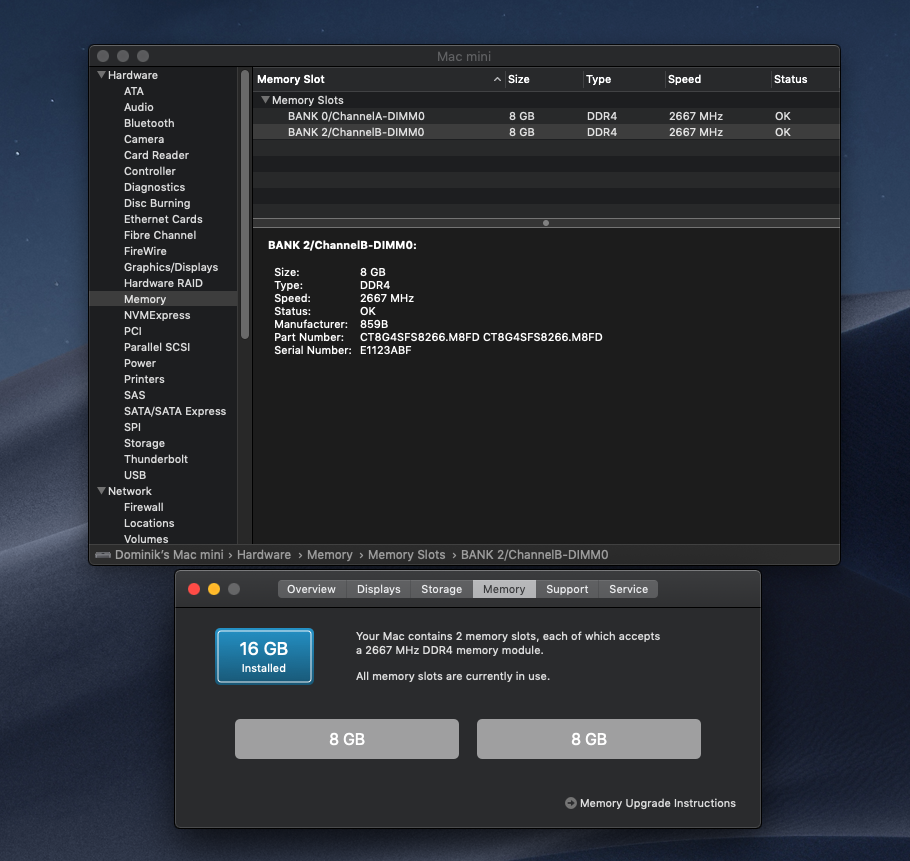Collapse the Hardware section triangle
The width and height of the screenshot is (910, 861).
(102, 75)
